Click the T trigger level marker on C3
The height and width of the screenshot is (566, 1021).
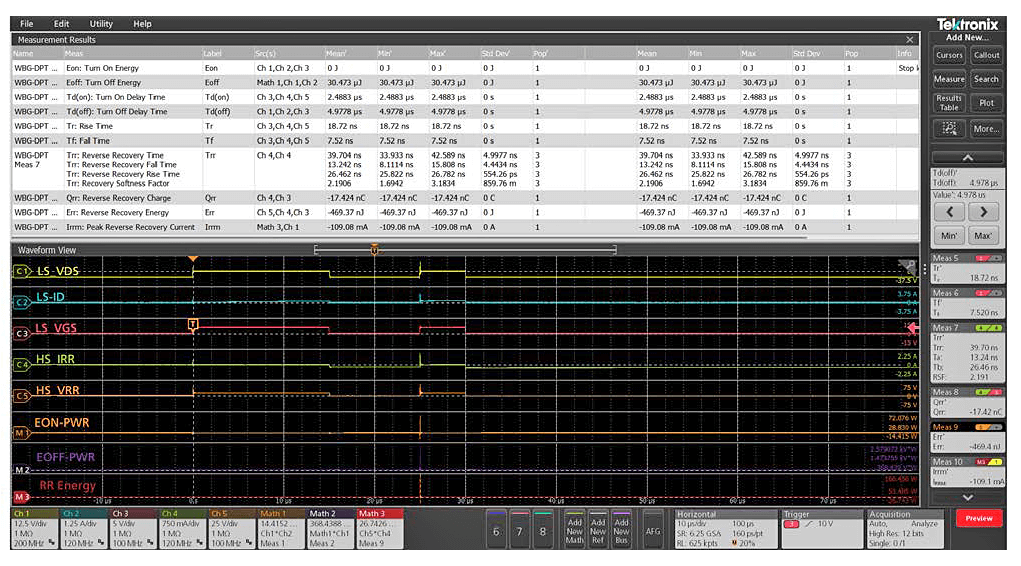coord(193,324)
